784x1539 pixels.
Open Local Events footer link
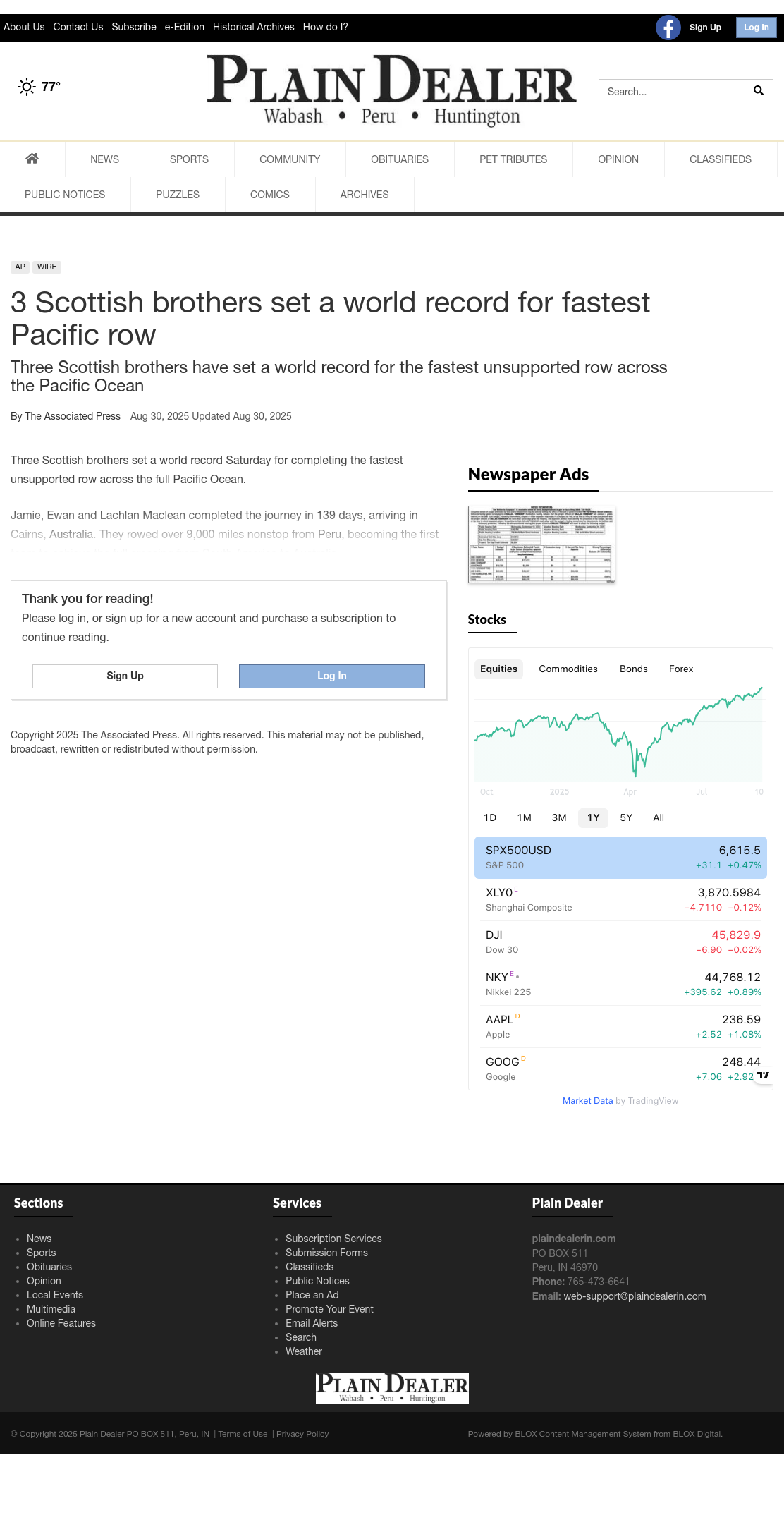tap(55, 1295)
